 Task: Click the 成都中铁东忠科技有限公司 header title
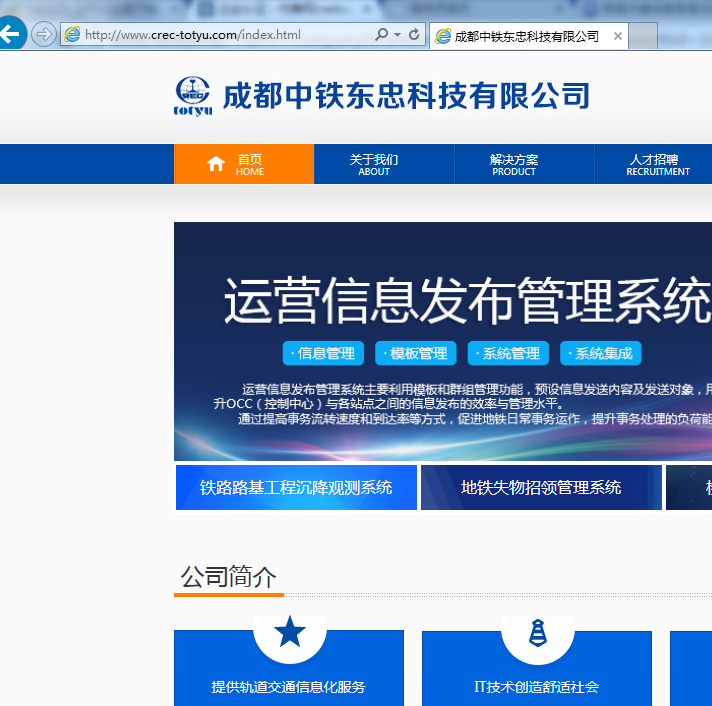pos(406,96)
